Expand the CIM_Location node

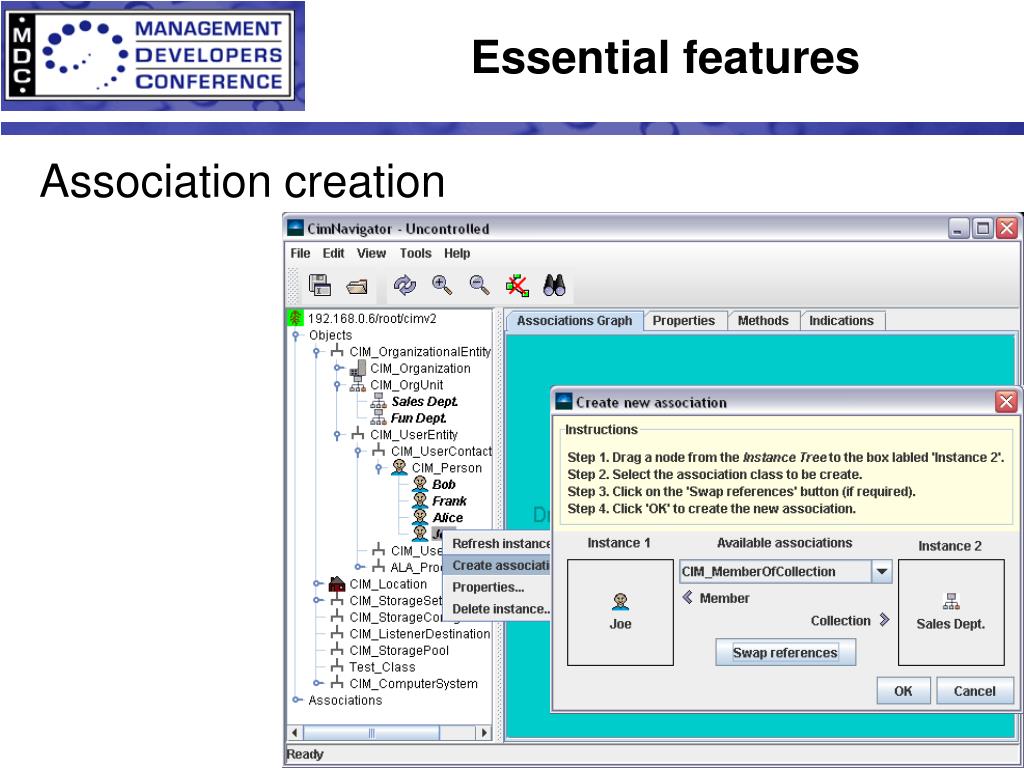click(x=317, y=584)
